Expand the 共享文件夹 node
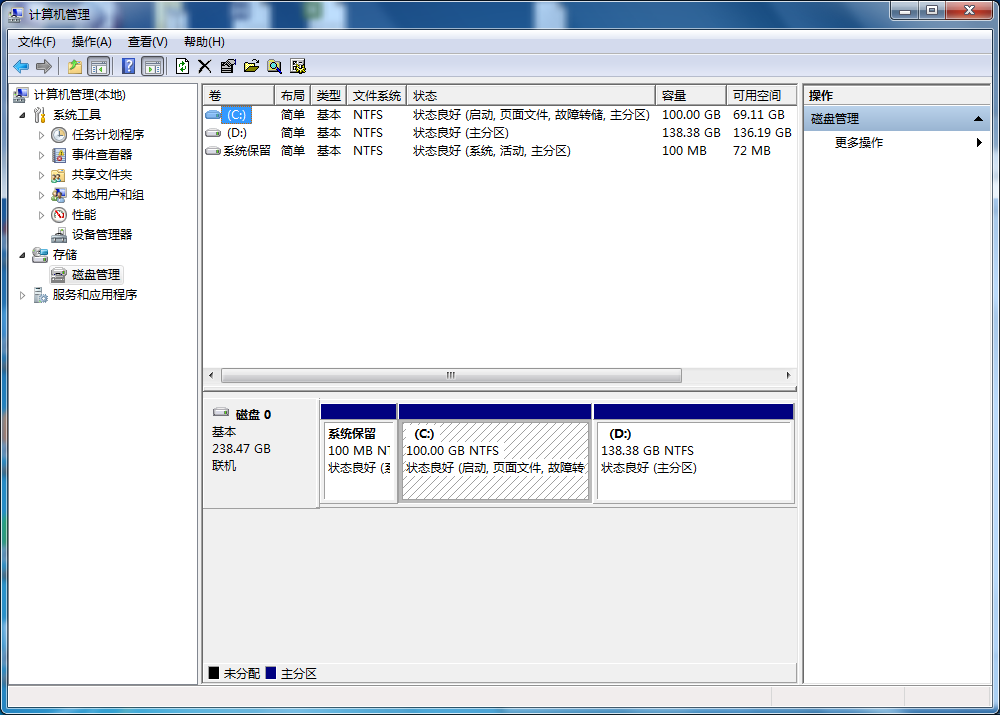 pyautogui.click(x=41, y=175)
